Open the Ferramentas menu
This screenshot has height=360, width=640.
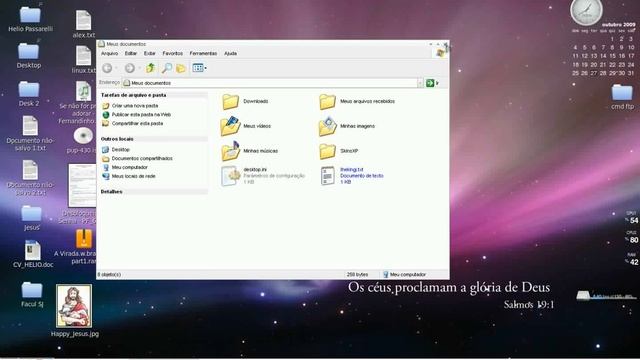click(x=203, y=53)
